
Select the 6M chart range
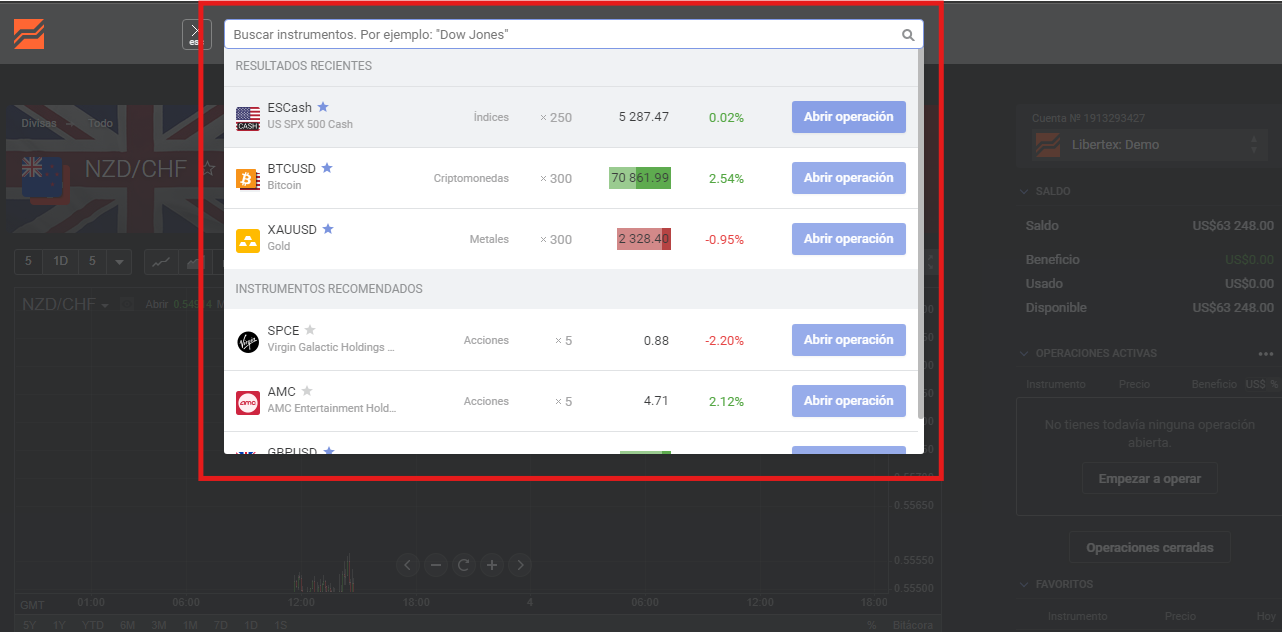pos(127,625)
